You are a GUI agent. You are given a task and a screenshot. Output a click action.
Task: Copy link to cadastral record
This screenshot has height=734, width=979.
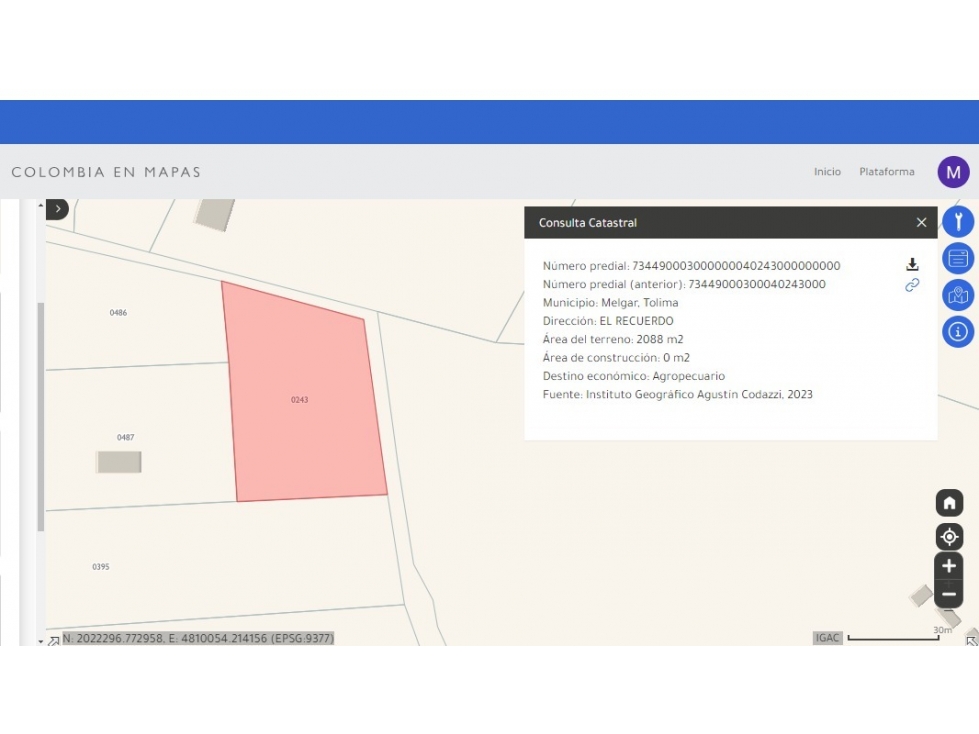[x=912, y=285]
